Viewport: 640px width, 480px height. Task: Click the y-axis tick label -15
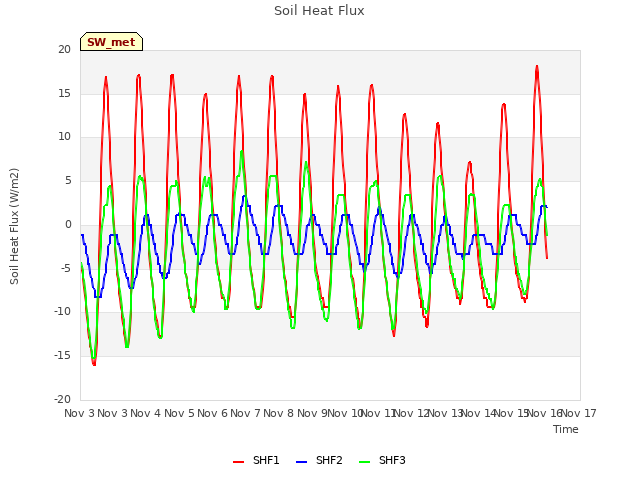(x=62, y=356)
